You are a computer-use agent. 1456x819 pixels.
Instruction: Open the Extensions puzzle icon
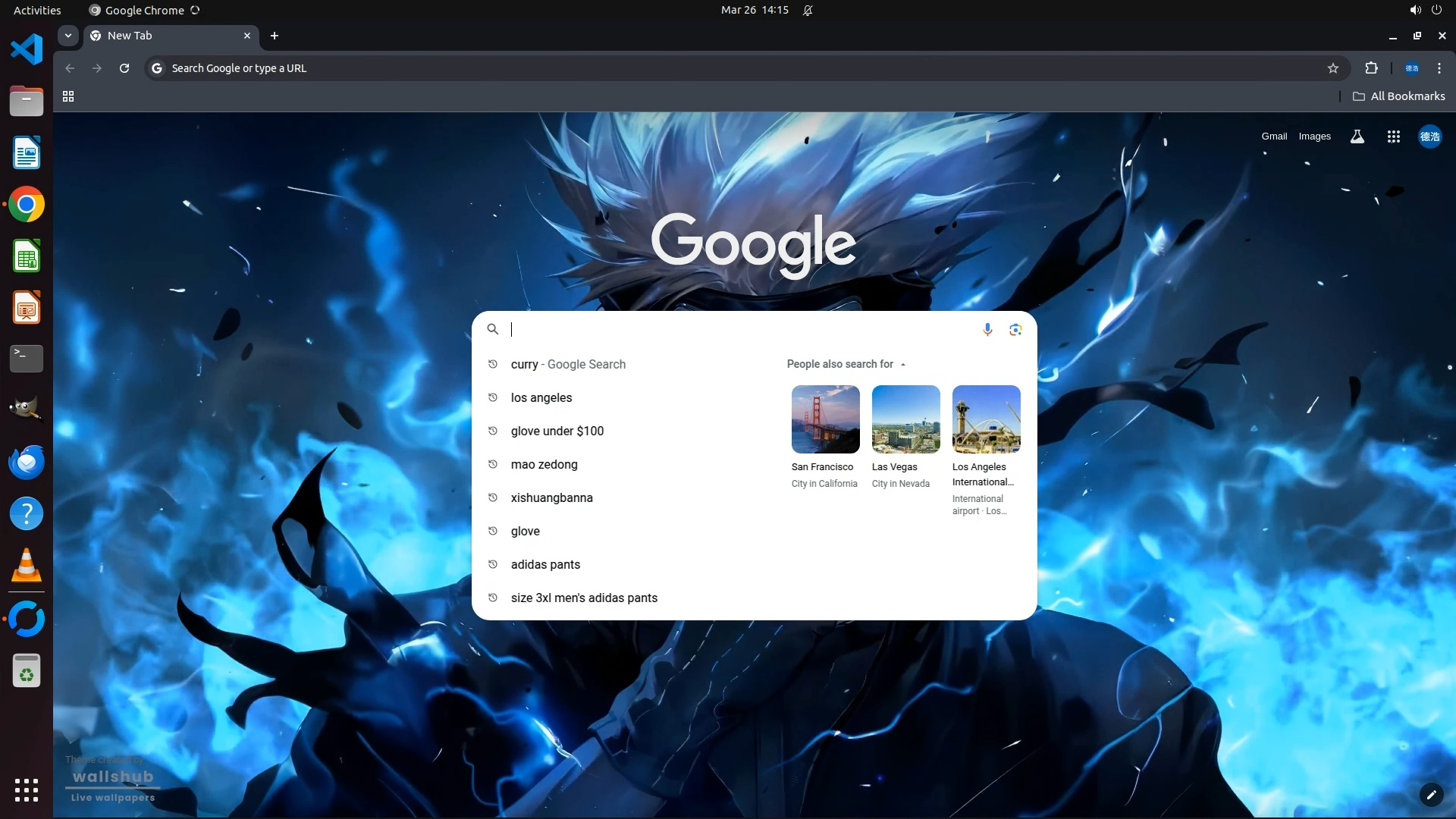(1371, 68)
